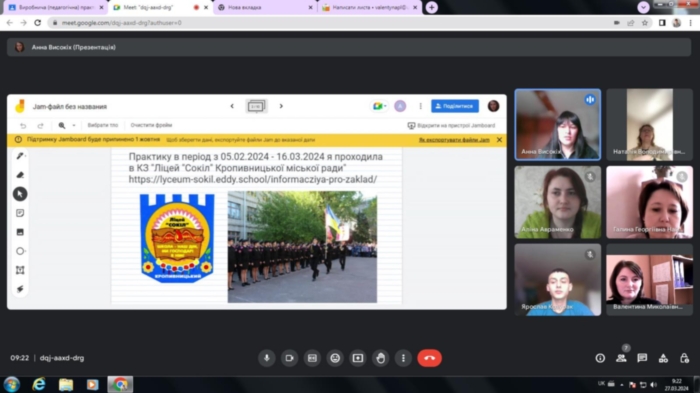
Task: Activate the laser pointer tool
Action: [20, 289]
